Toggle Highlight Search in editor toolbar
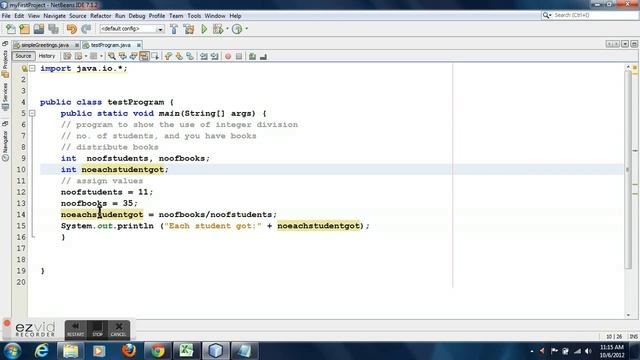The height and width of the screenshot is (360, 640). (144, 56)
